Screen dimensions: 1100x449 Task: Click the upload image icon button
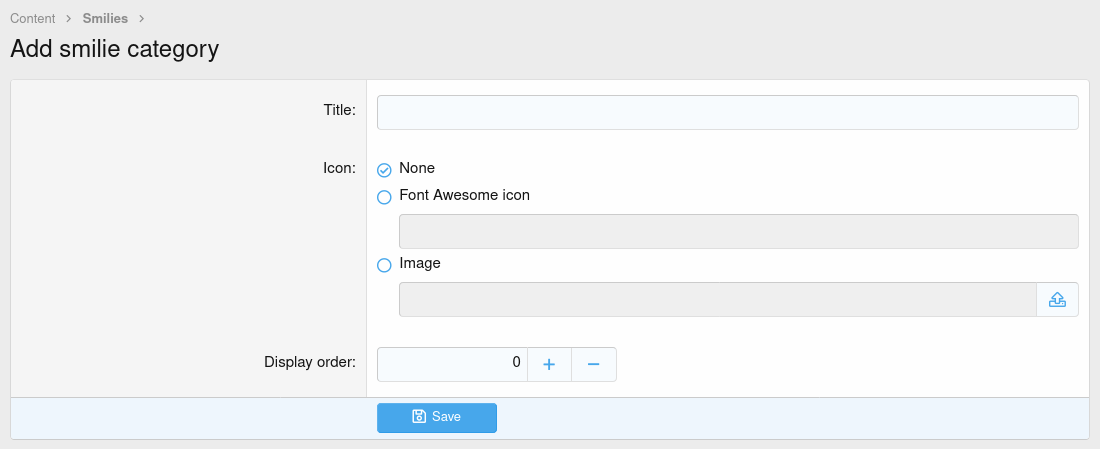(x=1057, y=299)
